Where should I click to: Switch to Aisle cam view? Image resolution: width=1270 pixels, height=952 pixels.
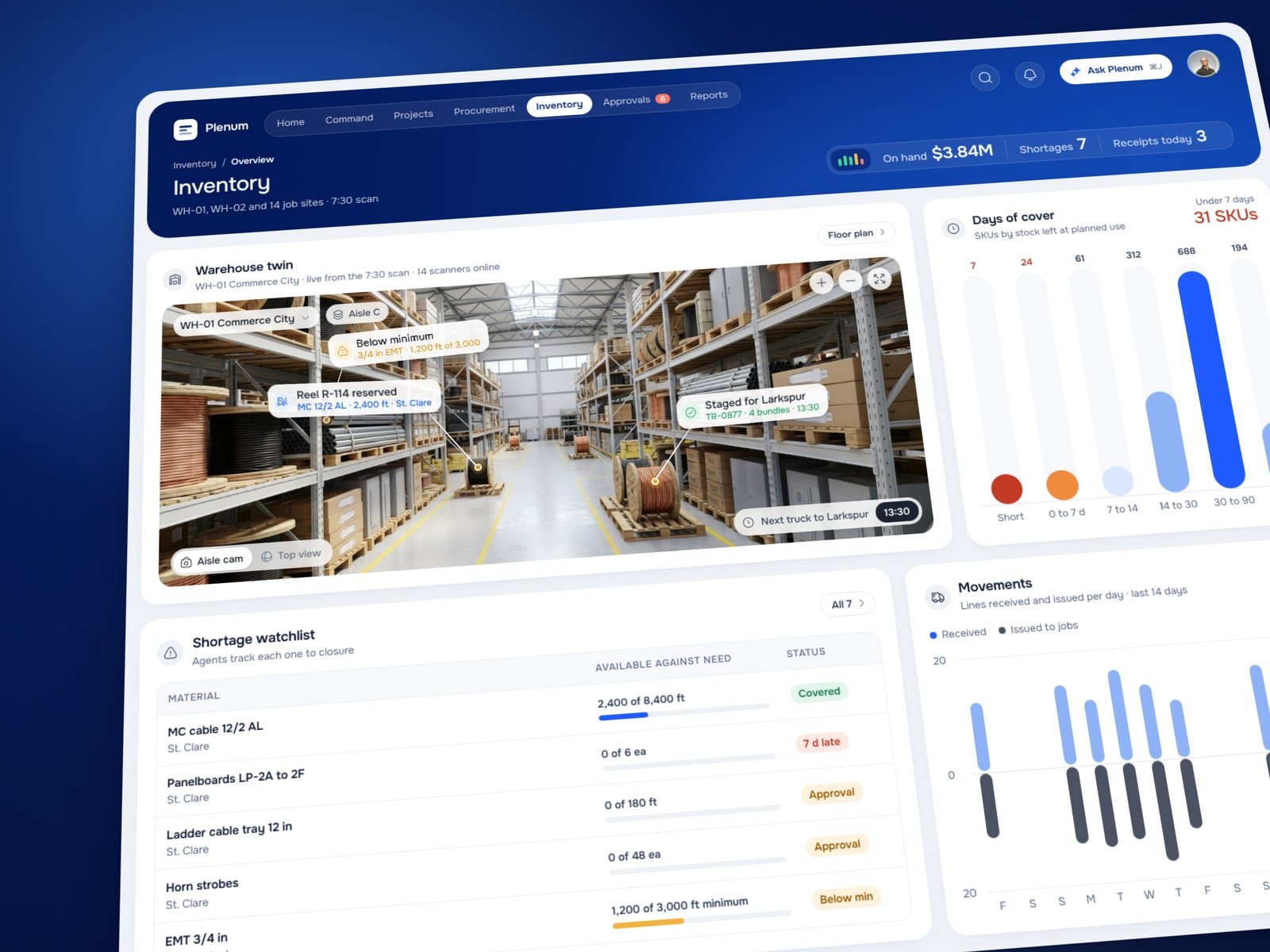point(212,561)
